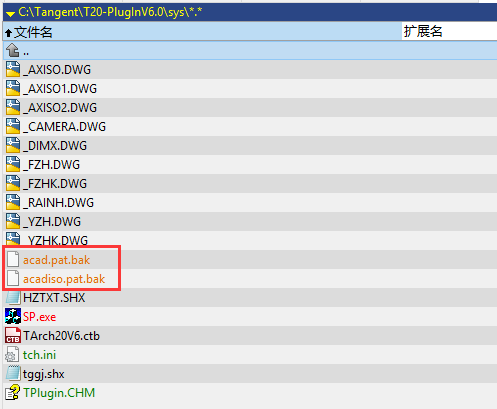Click the HZTXT.SHX file icon

[13, 297]
